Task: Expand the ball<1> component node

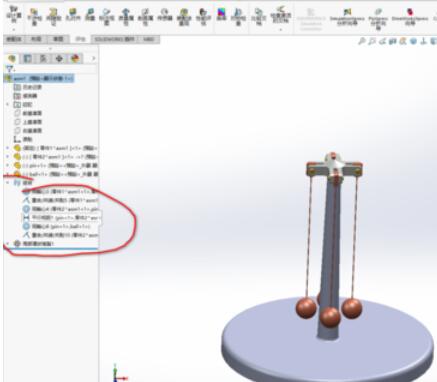Action: click(x=8, y=174)
